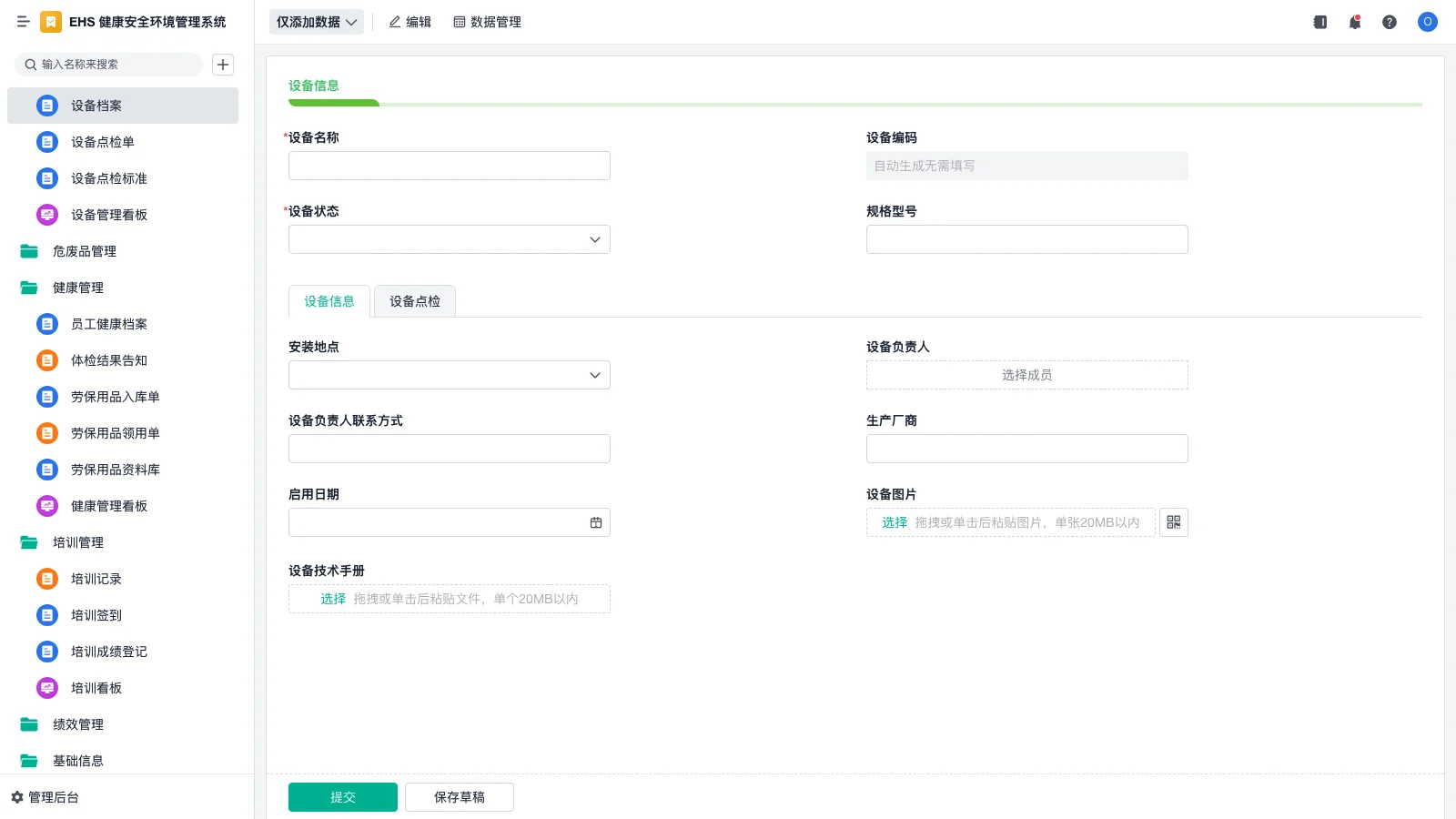
Task: Open 数据管理 from the top toolbar
Action: click(x=487, y=22)
